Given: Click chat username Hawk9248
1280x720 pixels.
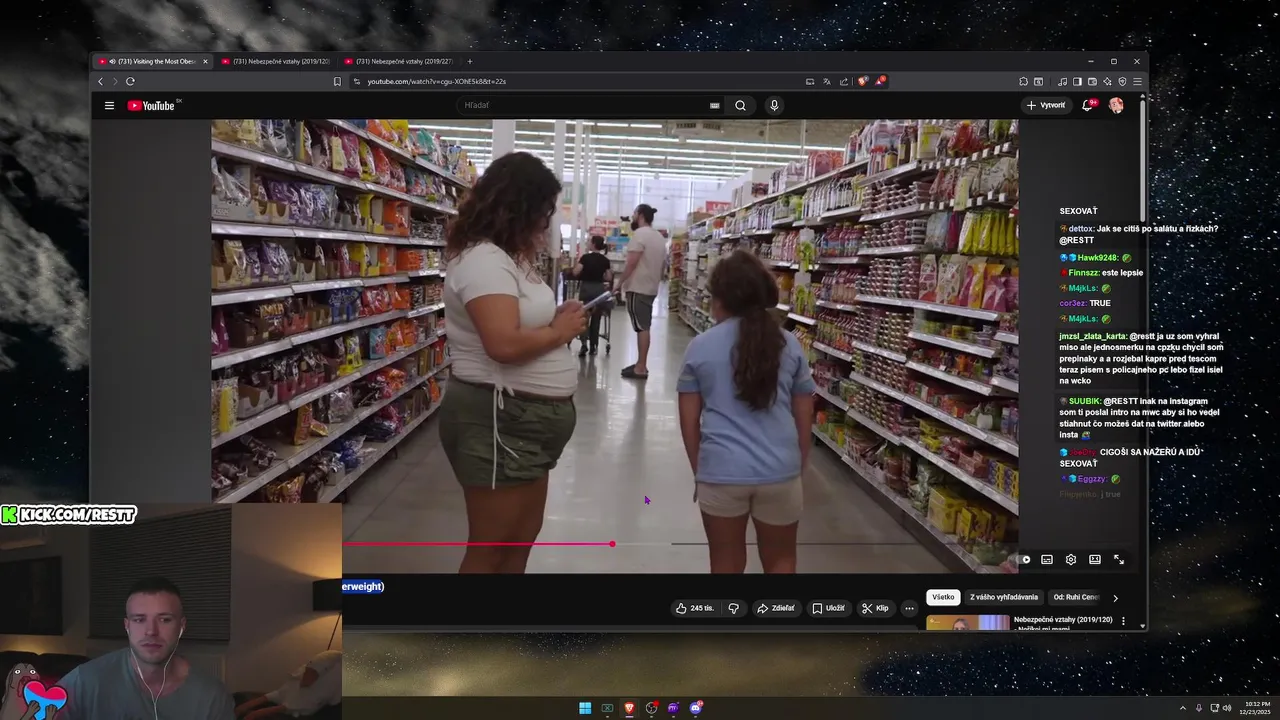Looking at the screenshot, I should tap(1098, 258).
